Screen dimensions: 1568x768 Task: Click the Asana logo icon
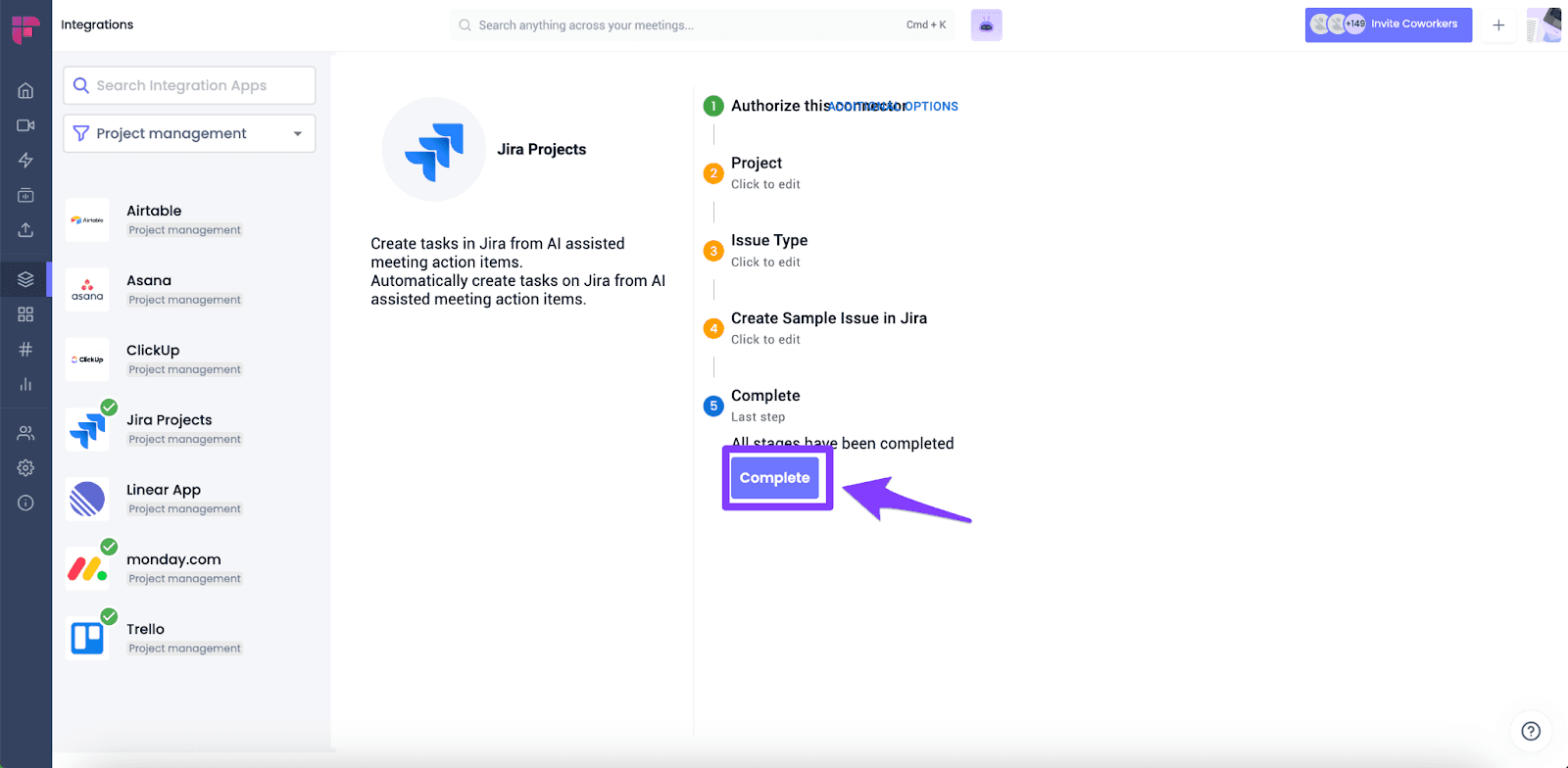(x=87, y=290)
